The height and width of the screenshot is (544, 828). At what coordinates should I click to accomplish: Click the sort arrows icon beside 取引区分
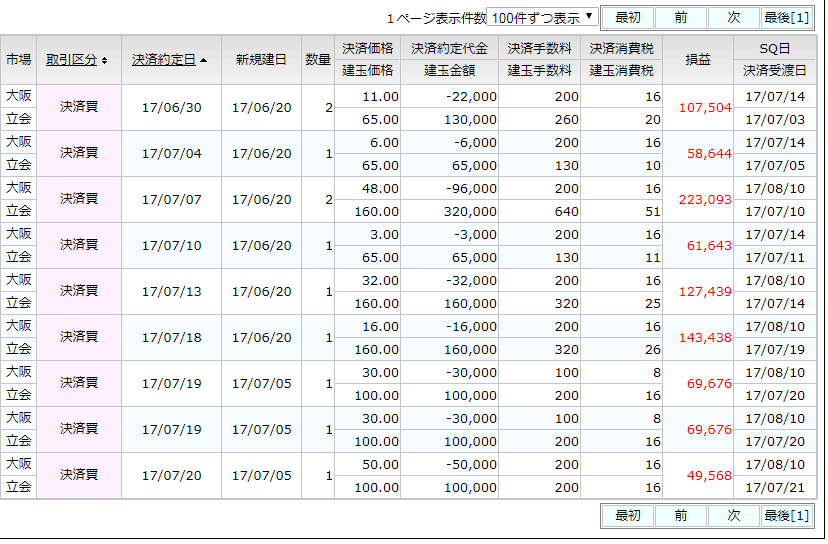point(105,61)
